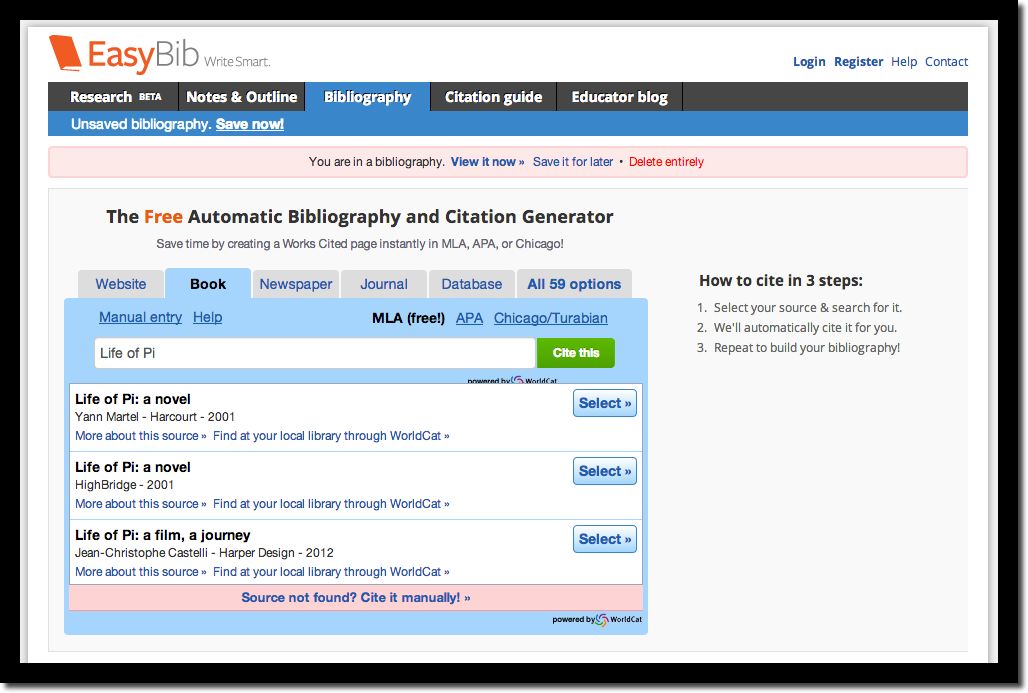Select the HighBridge 2001 result
Image resolution: width=1028 pixels, height=693 pixels.
click(x=604, y=471)
